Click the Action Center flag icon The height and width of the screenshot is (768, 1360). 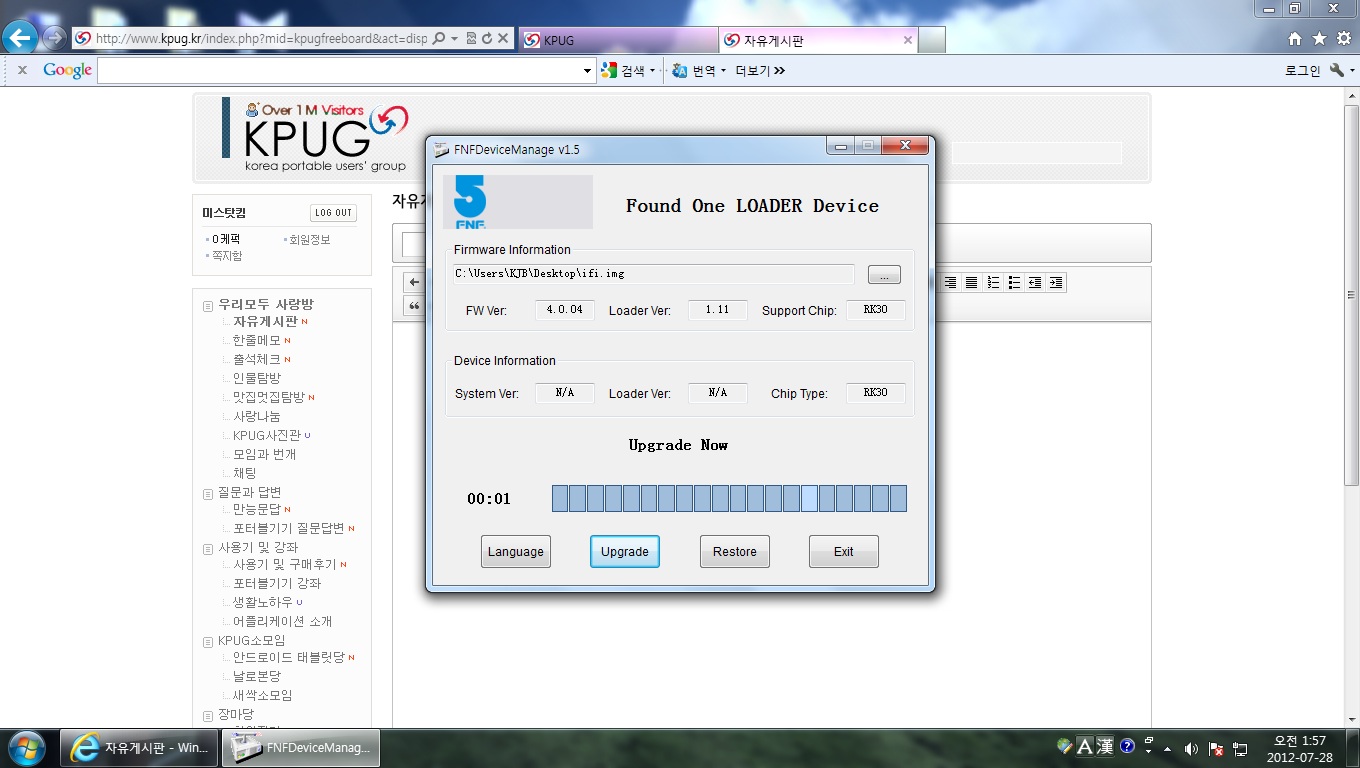1216,748
